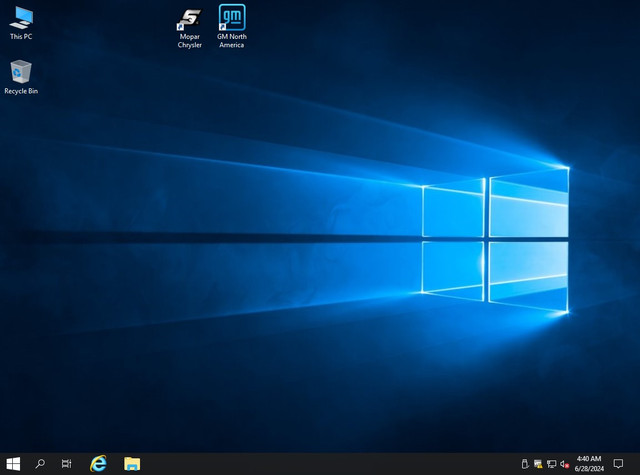This screenshot has width=640, height=475.
Task: Click the "Recycle Bin" label text
Action: coord(21,91)
